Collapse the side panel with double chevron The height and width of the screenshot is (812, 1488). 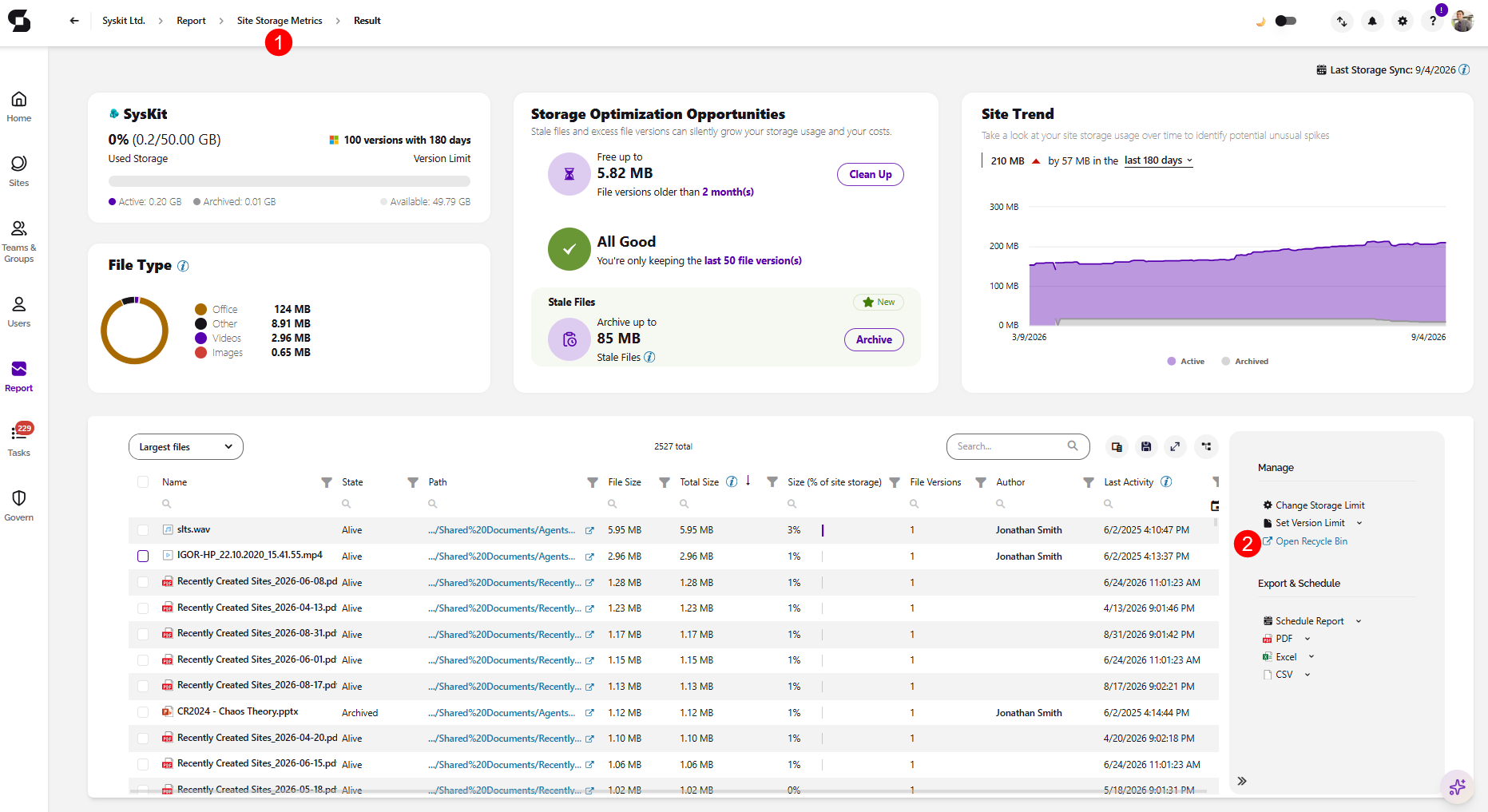pyautogui.click(x=1242, y=781)
